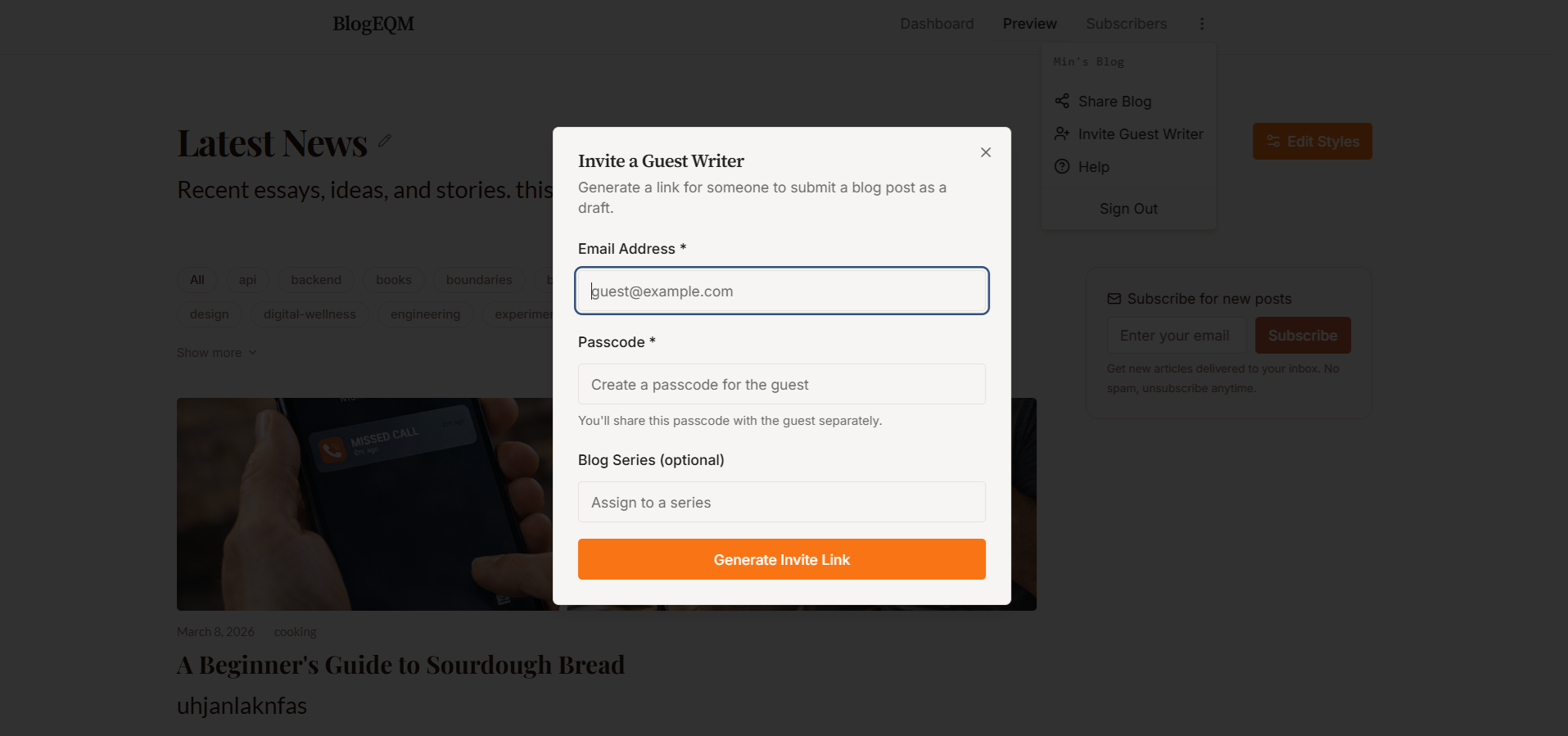Select Share Blog from the menu
The height and width of the screenshot is (736, 1568).
click(x=1128, y=102)
